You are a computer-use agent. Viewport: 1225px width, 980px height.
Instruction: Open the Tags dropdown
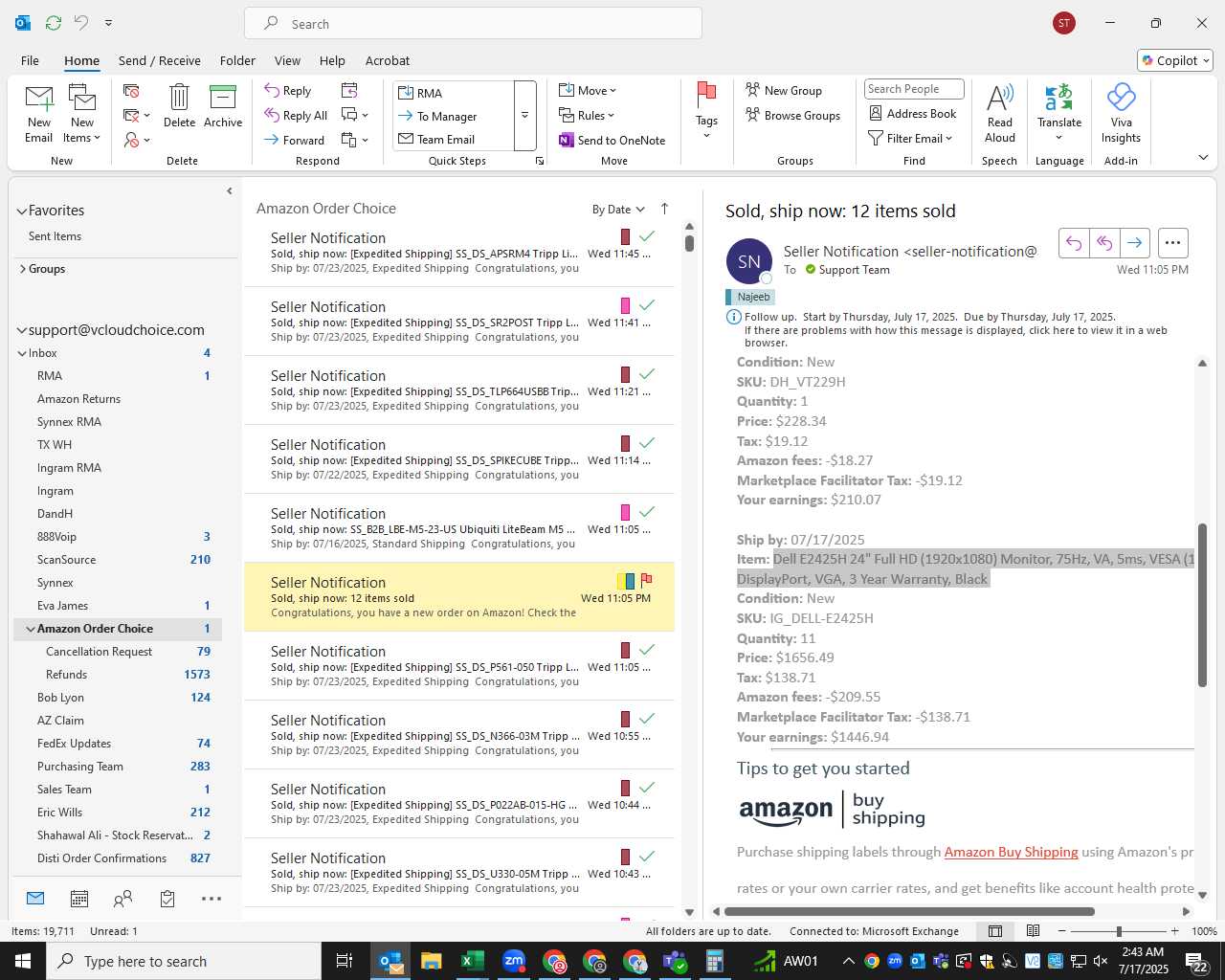pyautogui.click(x=706, y=111)
